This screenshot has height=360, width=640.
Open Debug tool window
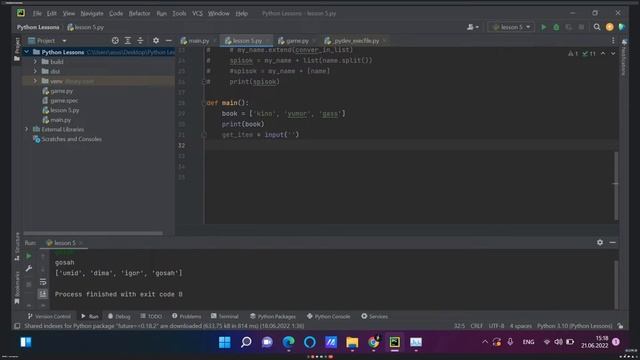tap(119, 316)
